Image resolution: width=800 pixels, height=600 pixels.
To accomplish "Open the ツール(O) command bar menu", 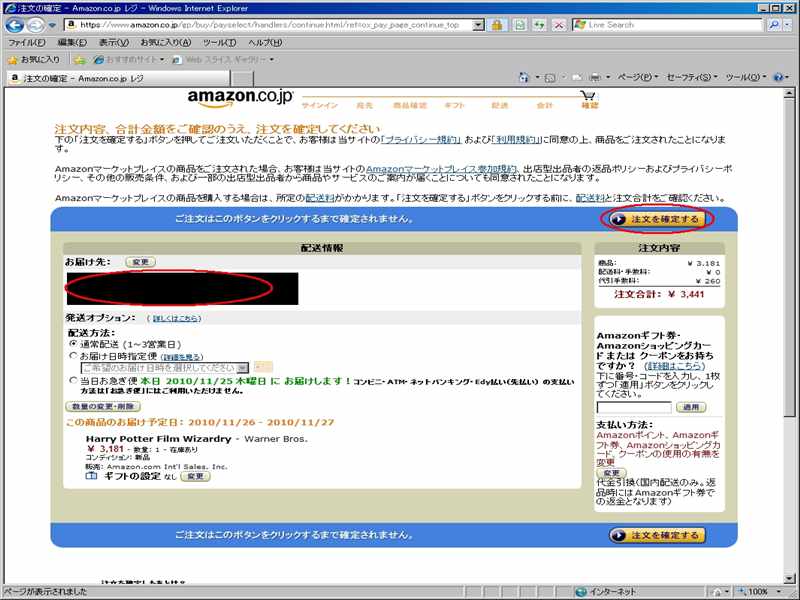I will tap(746, 78).
